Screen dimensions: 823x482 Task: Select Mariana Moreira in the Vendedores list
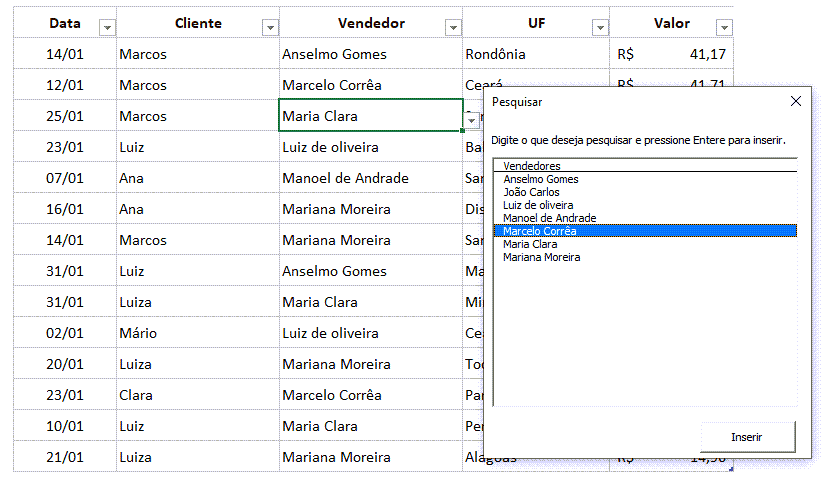click(541, 257)
